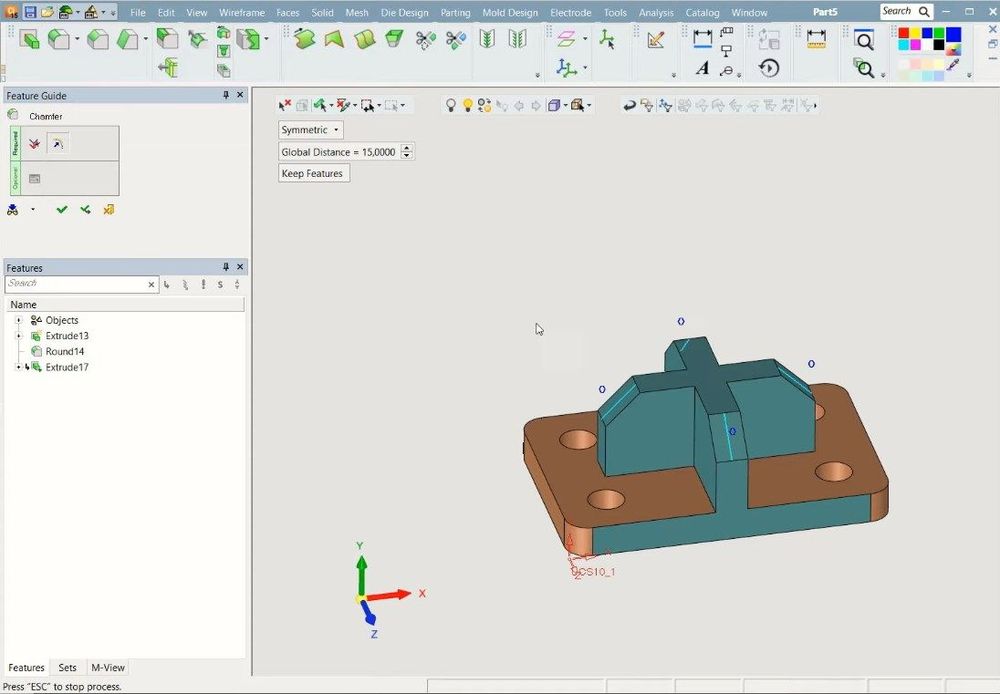Click the yellow lit light bulb icon
Viewport: 1000px width, 694px height.
[x=467, y=105]
